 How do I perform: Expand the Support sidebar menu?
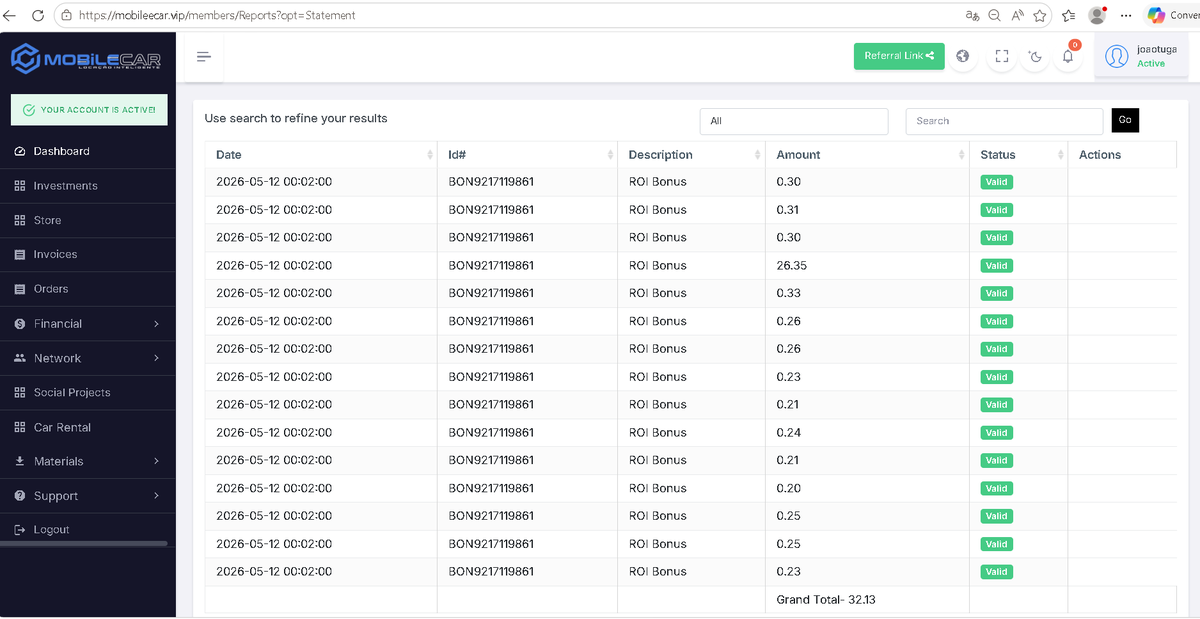[88, 496]
